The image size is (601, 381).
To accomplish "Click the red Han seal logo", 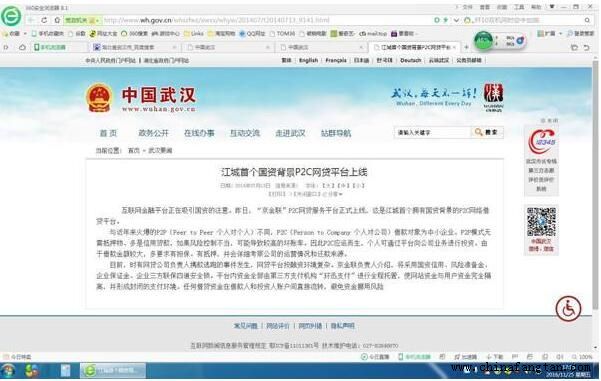I will point(493,93).
